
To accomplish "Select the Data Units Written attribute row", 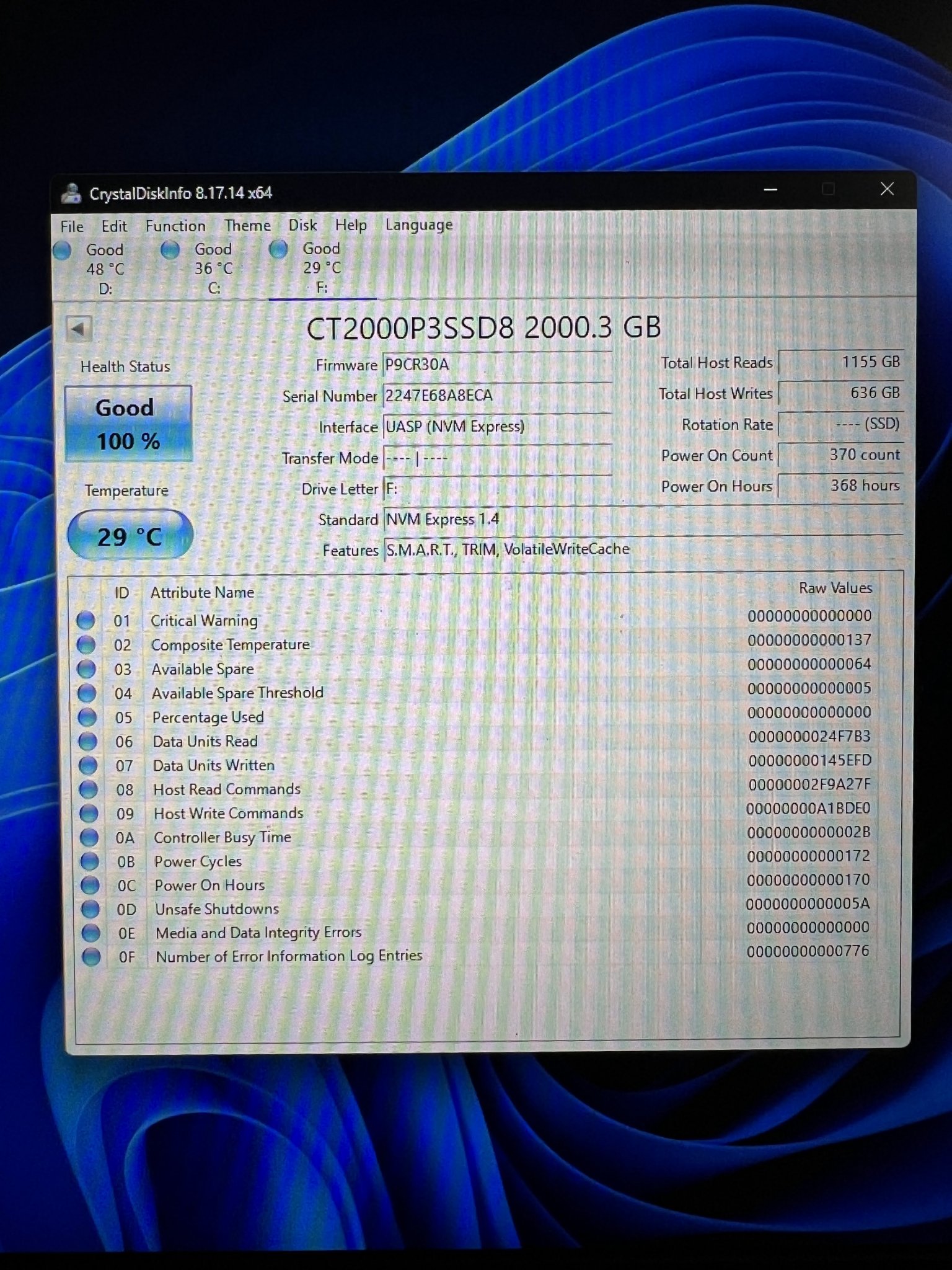I will coord(214,765).
